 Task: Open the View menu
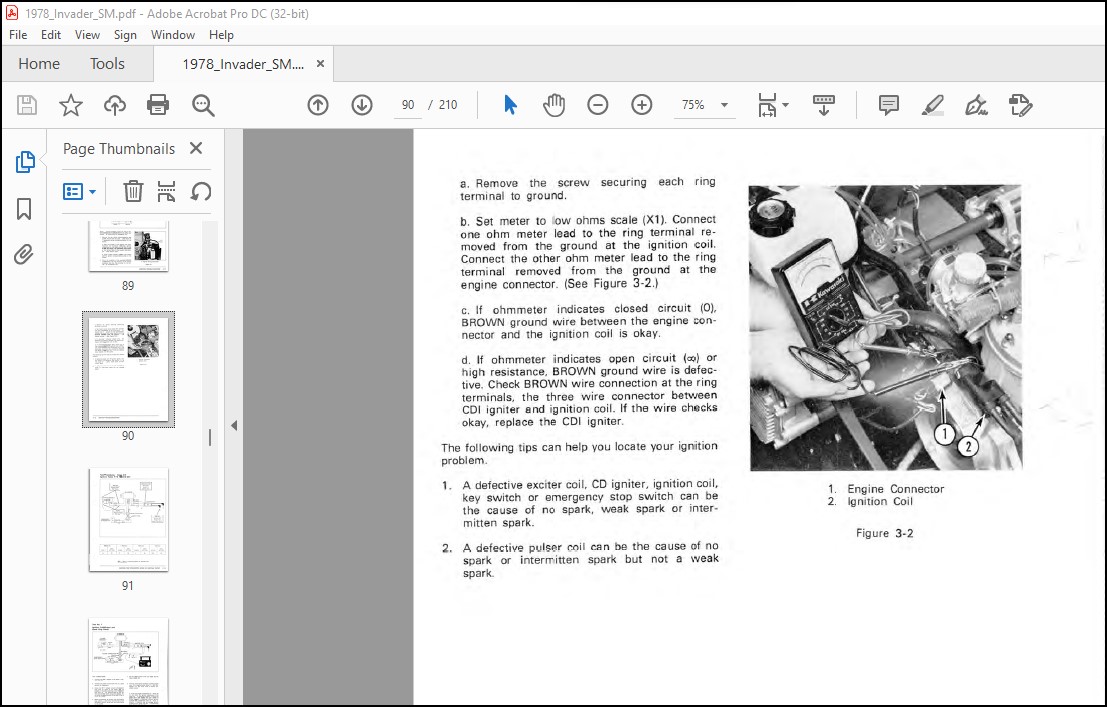pos(88,35)
